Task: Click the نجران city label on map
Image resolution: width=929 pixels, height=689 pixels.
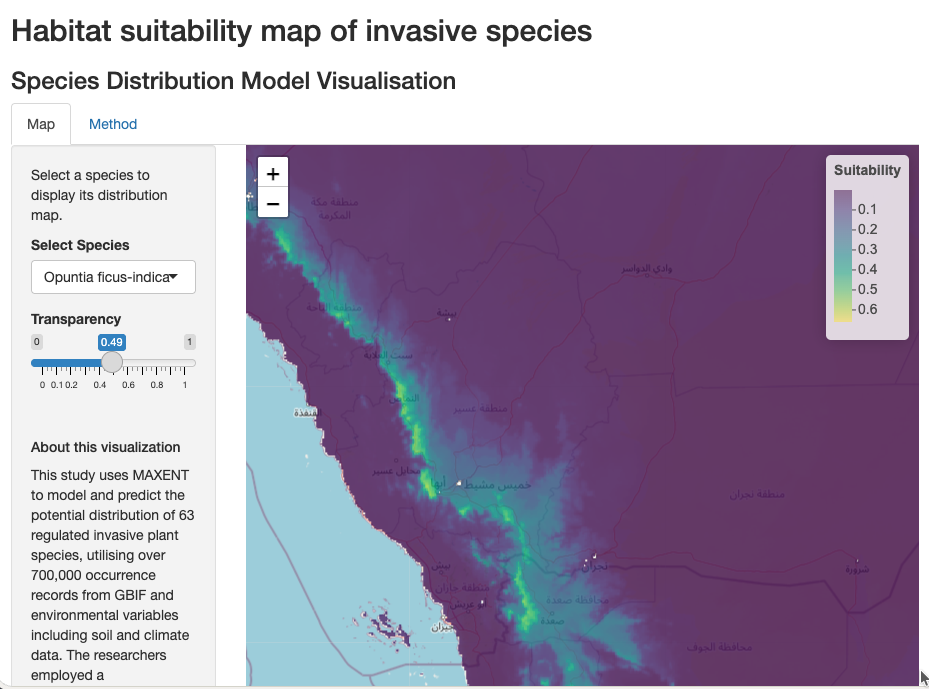Action: point(593,565)
